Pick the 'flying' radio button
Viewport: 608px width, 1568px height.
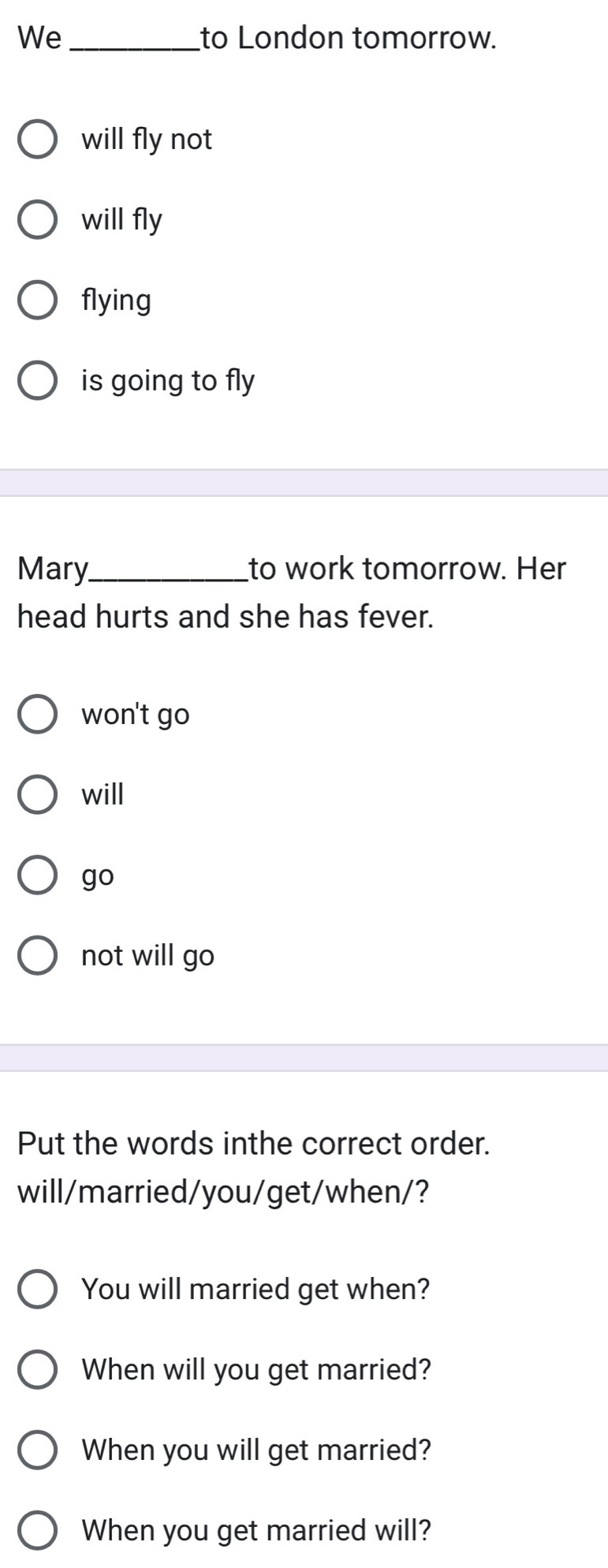click(37, 301)
